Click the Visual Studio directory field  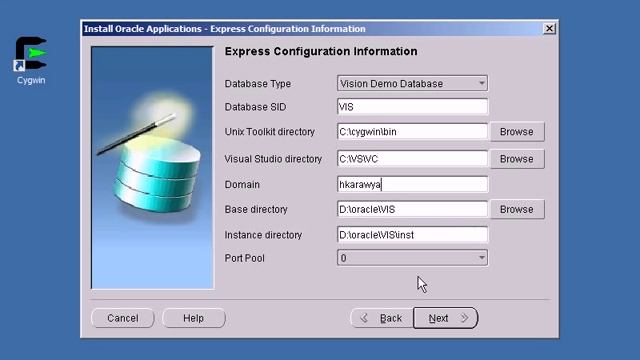pyautogui.click(x=412, y=159)
